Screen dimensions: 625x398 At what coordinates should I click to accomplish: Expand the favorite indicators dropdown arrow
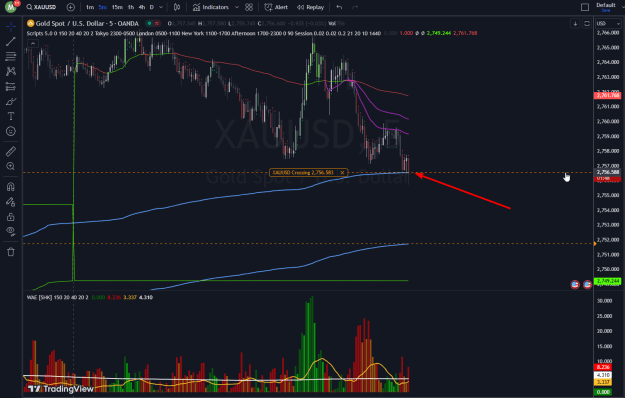237,7
